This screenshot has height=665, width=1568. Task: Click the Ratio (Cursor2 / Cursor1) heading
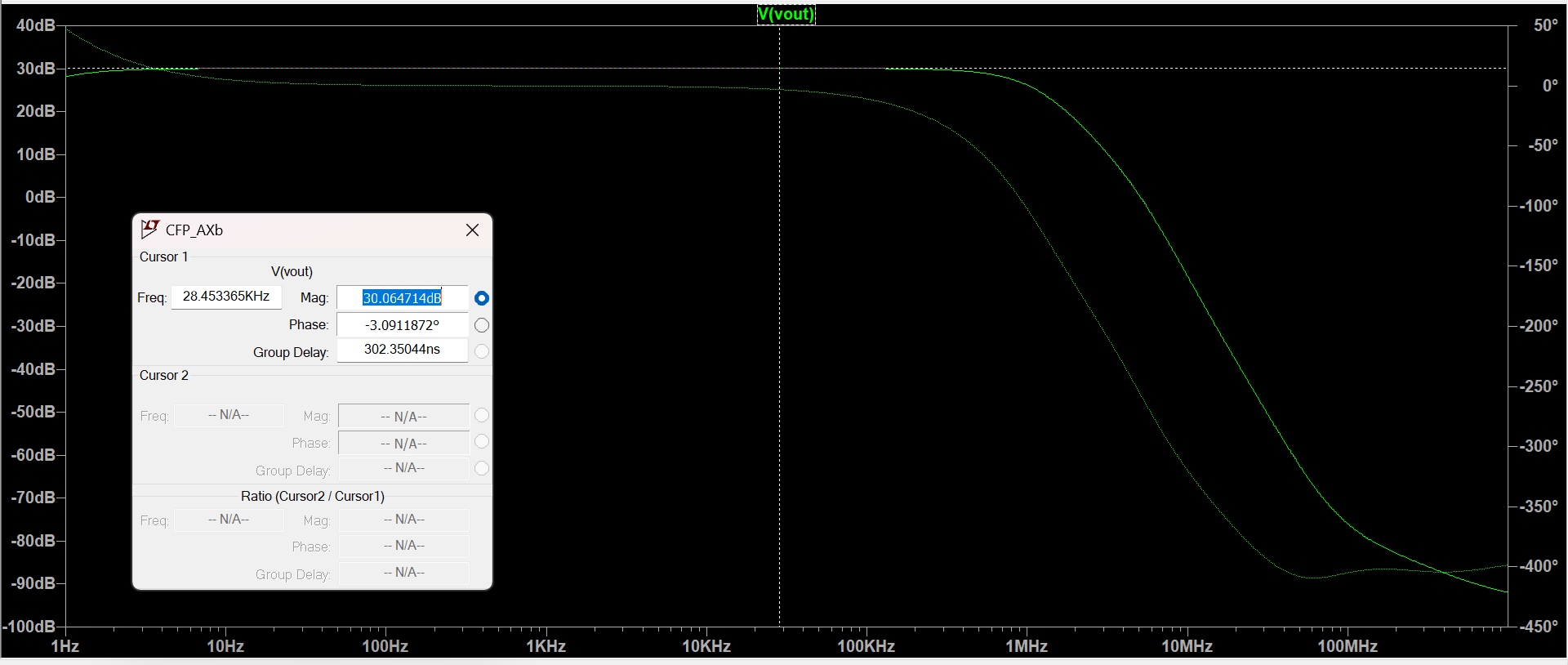[313, 497]
